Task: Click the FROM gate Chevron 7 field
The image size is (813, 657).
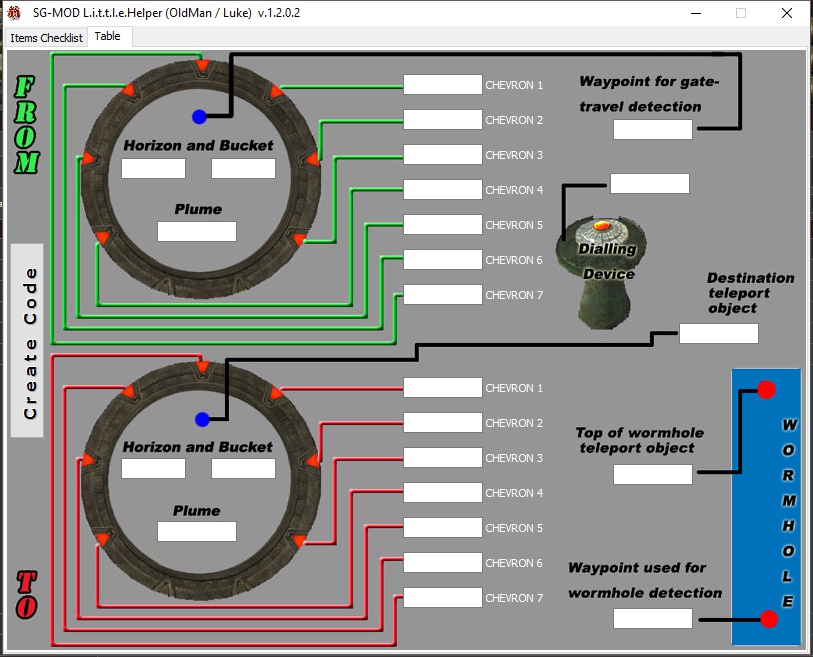Action: [443, 295]
